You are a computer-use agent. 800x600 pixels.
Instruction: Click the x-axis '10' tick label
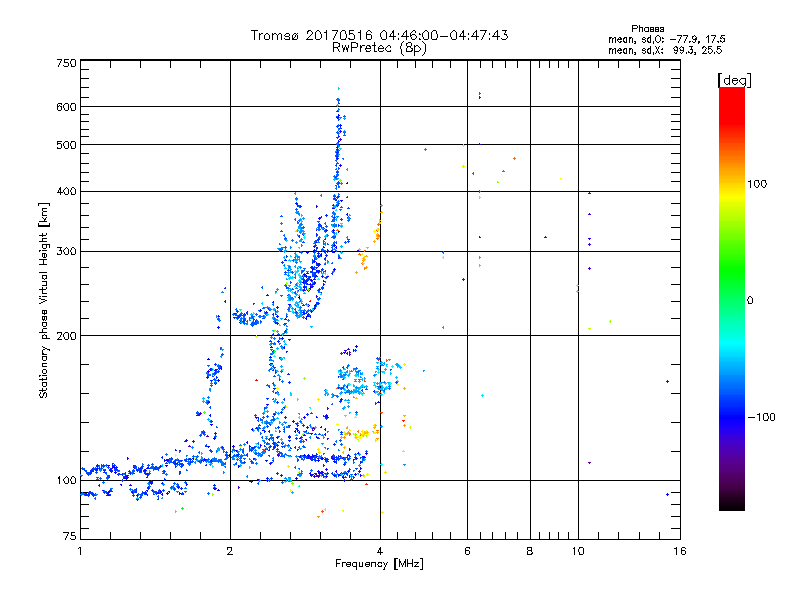(578, 551)
